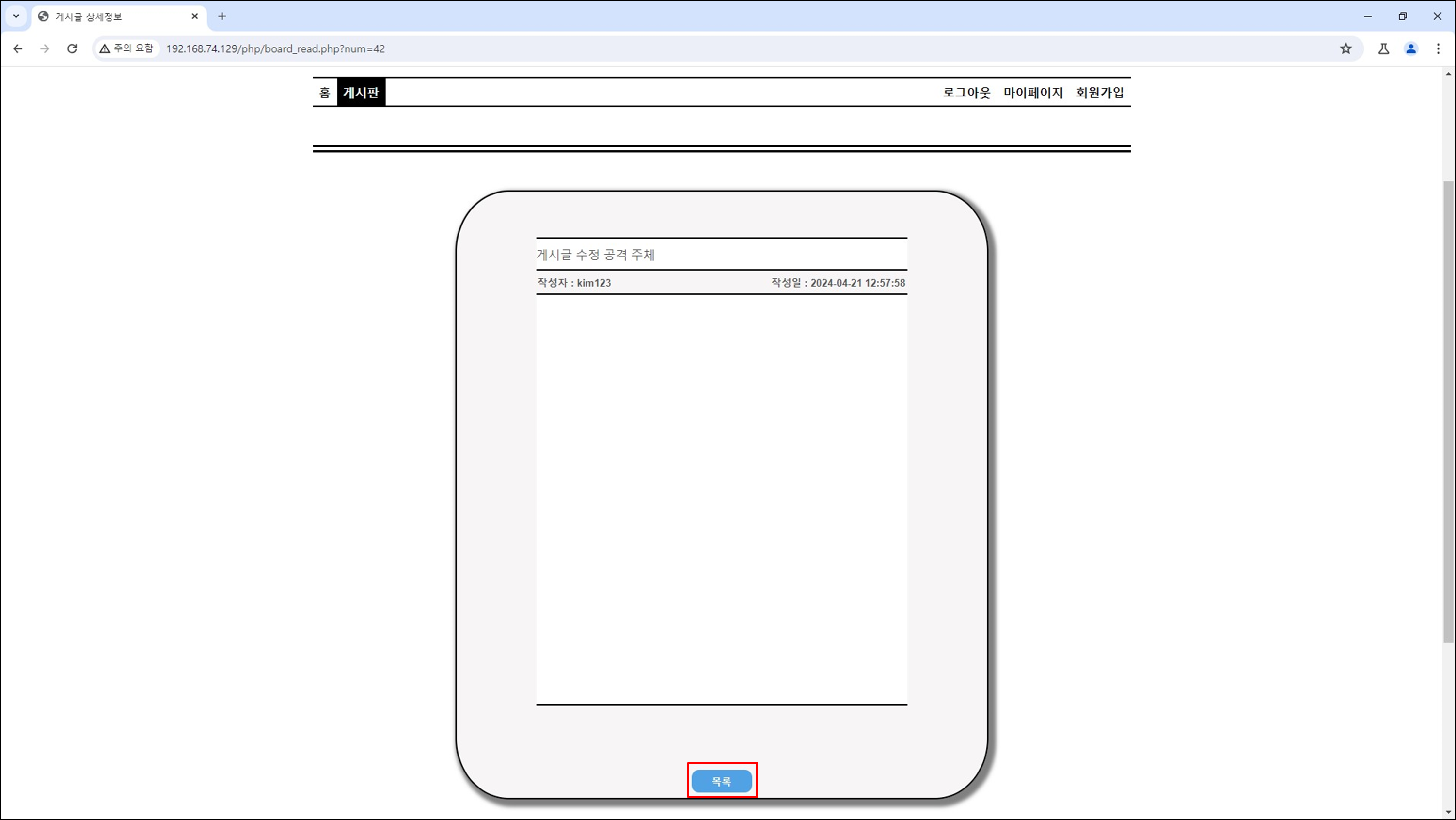
Task: Bookmark this page with the star icon
Action: pos(1346,48)
